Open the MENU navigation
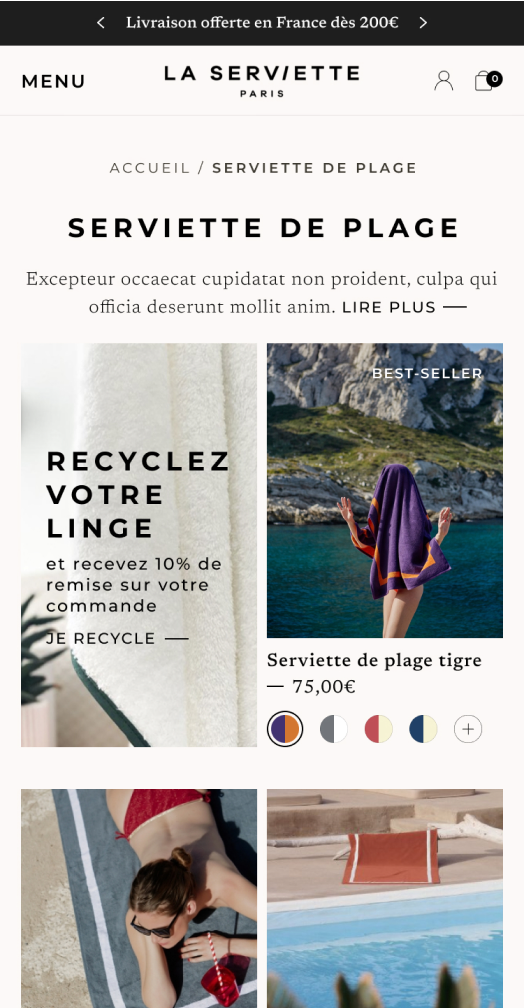This screenshot has width=524, height=1008. tap(53, 81)
